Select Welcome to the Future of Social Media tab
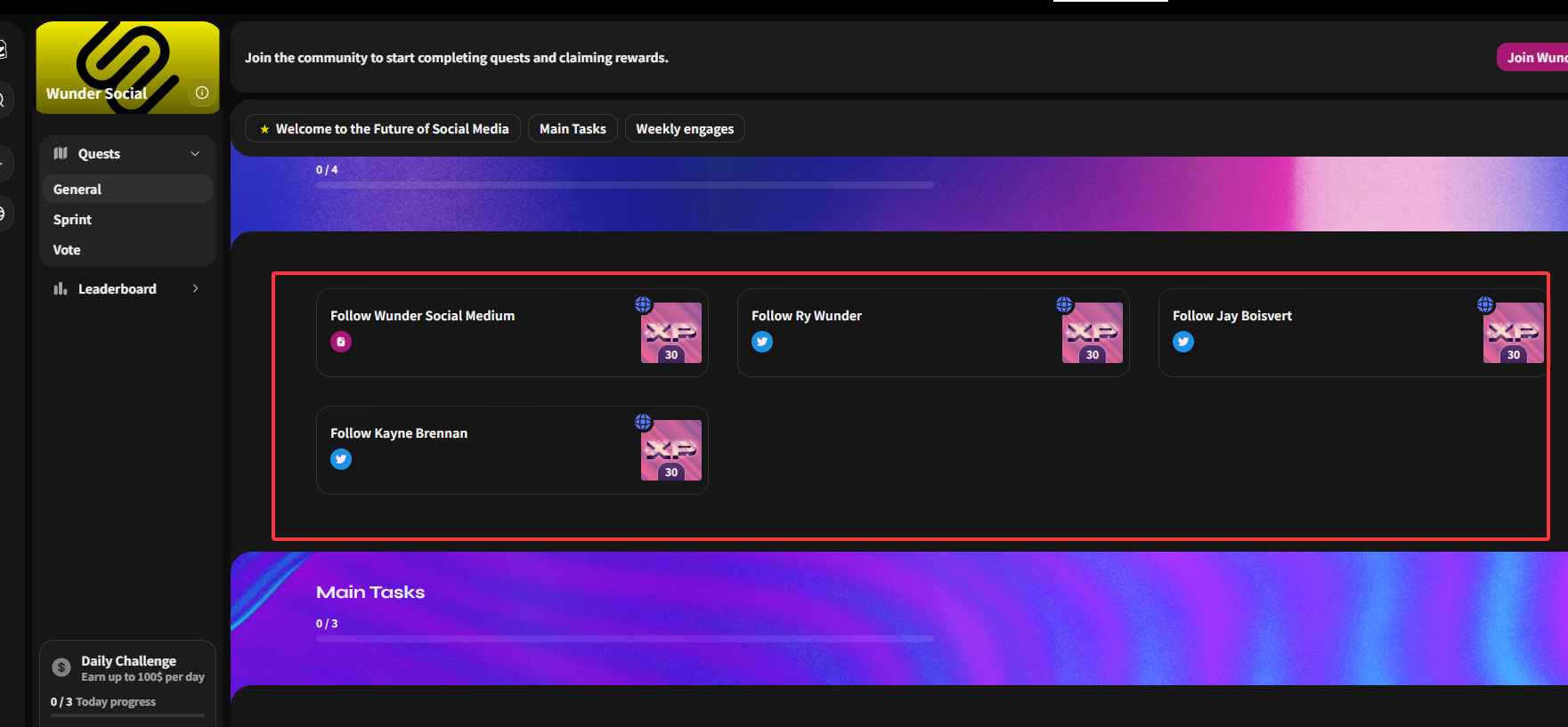The image size is (1568, 727). [383, 129]
